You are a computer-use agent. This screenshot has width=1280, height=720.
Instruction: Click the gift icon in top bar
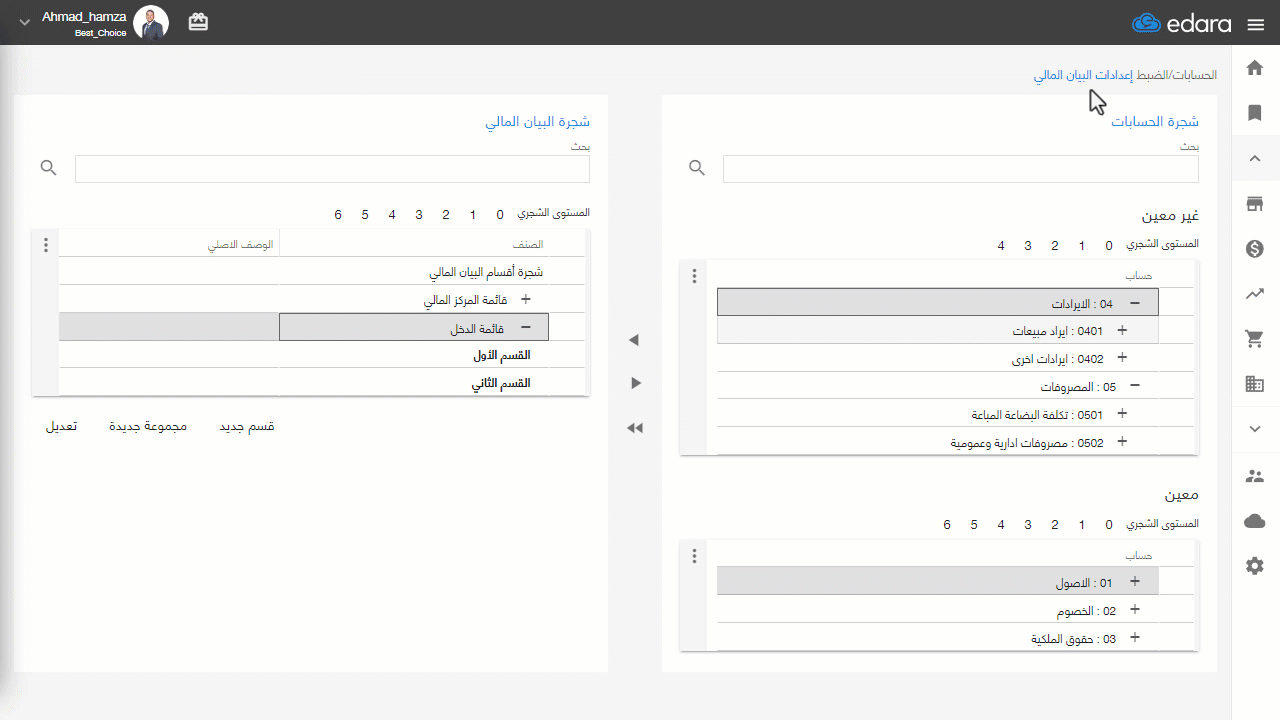click(198, 22)
